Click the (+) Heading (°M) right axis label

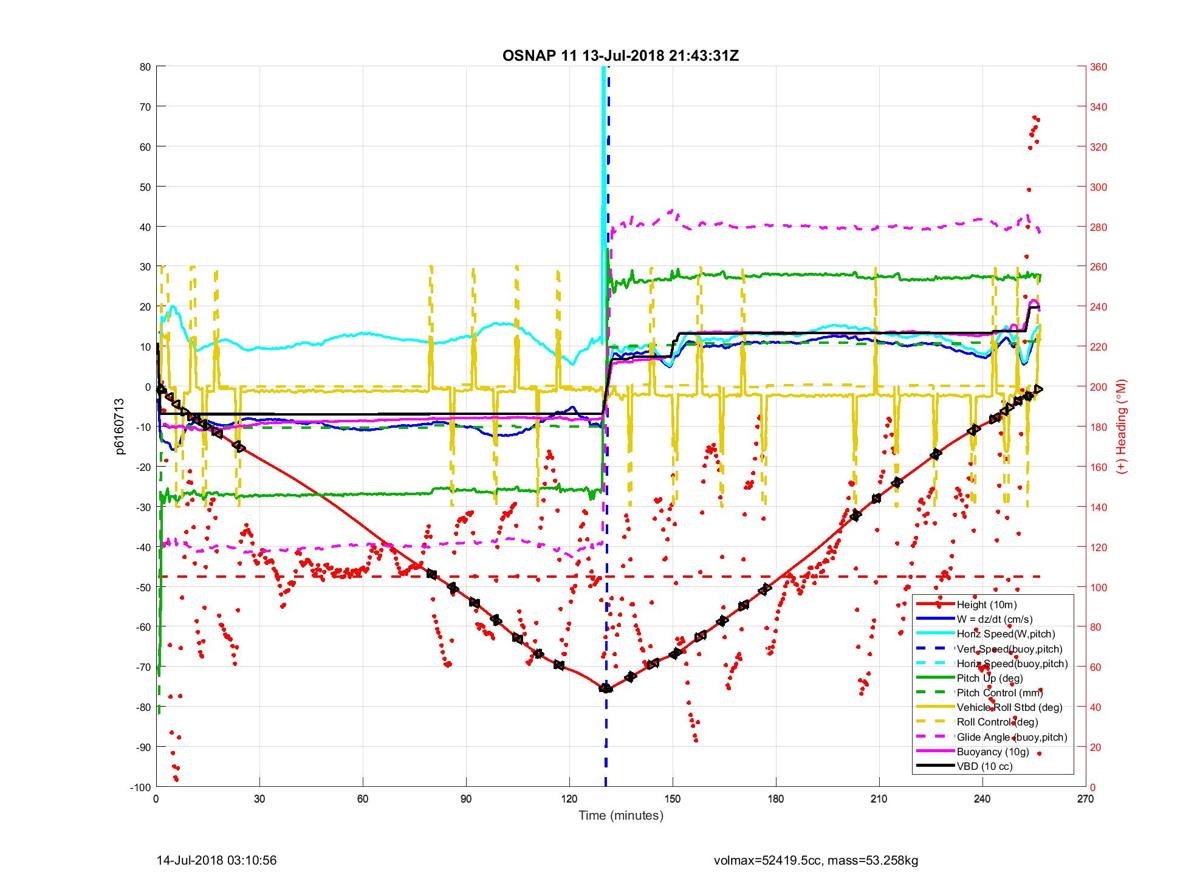[1122, 427]
